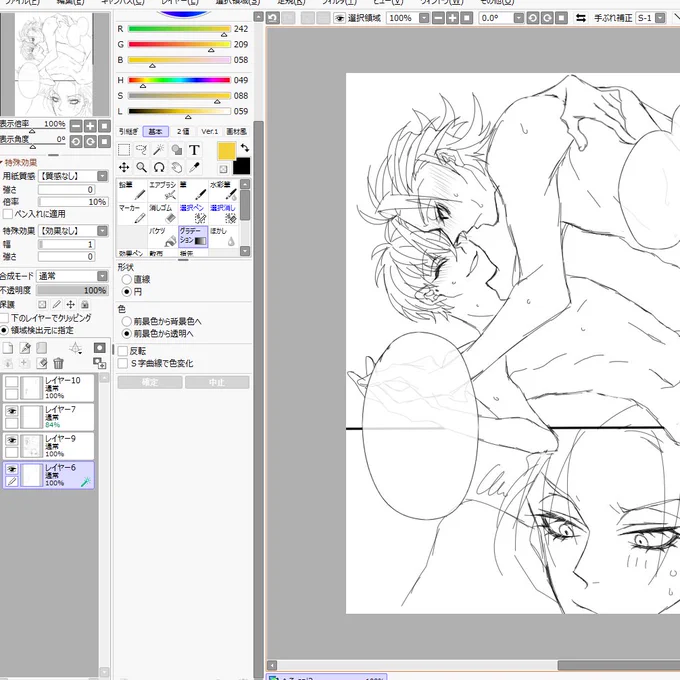This screenshot has height=680, width=680.
Task: Select 直線 shape radio button
Action: [x=127, y=279]
